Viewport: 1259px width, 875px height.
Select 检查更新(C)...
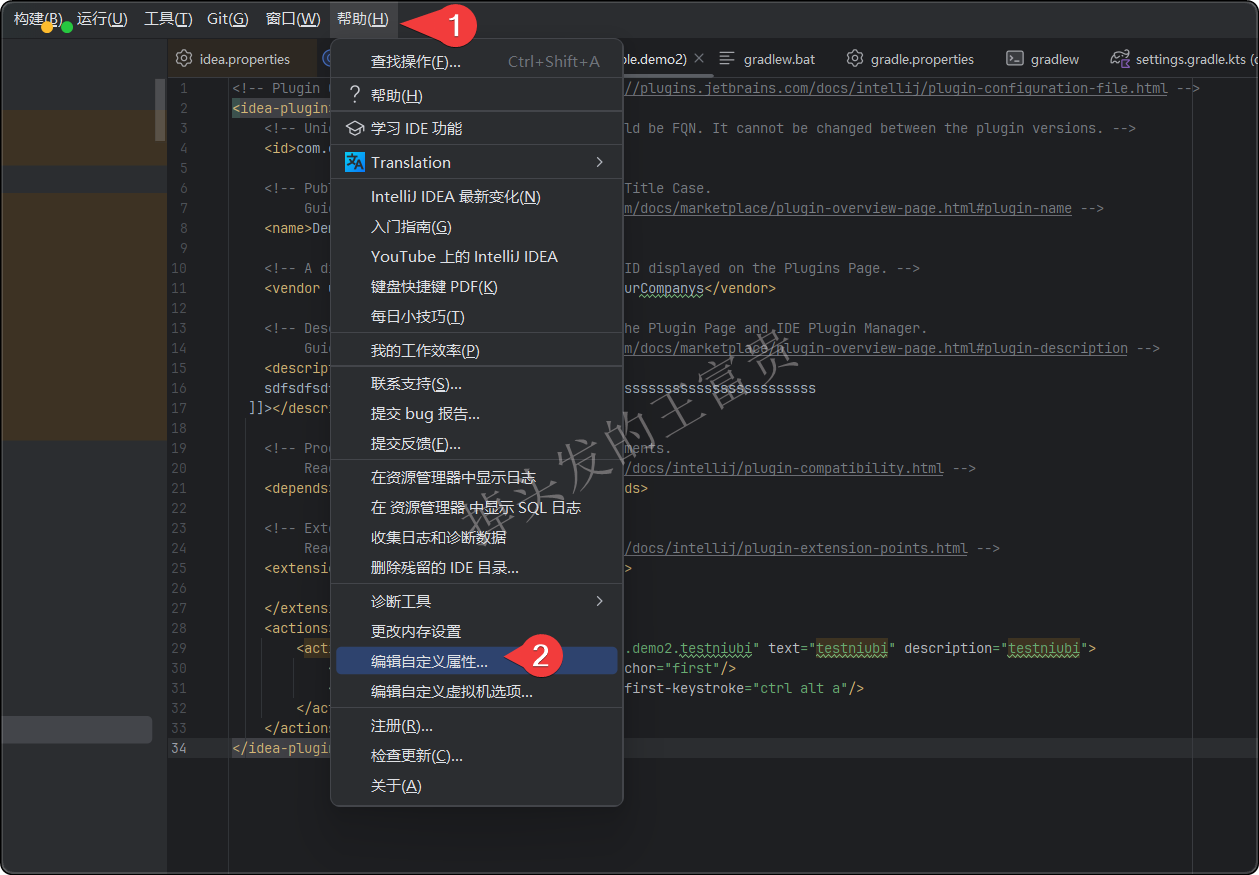(477, 756)
